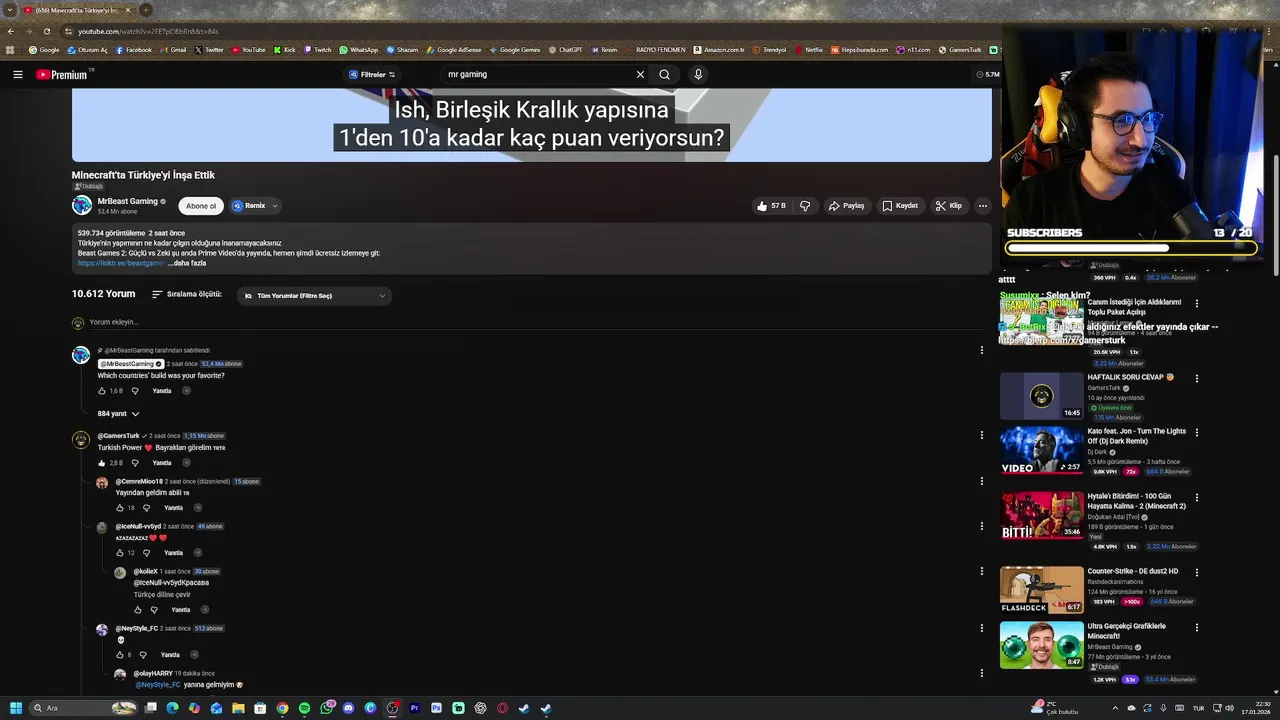
Task: Reply to GamersTurk comment via Yanıtla
Action: point(162,463)
